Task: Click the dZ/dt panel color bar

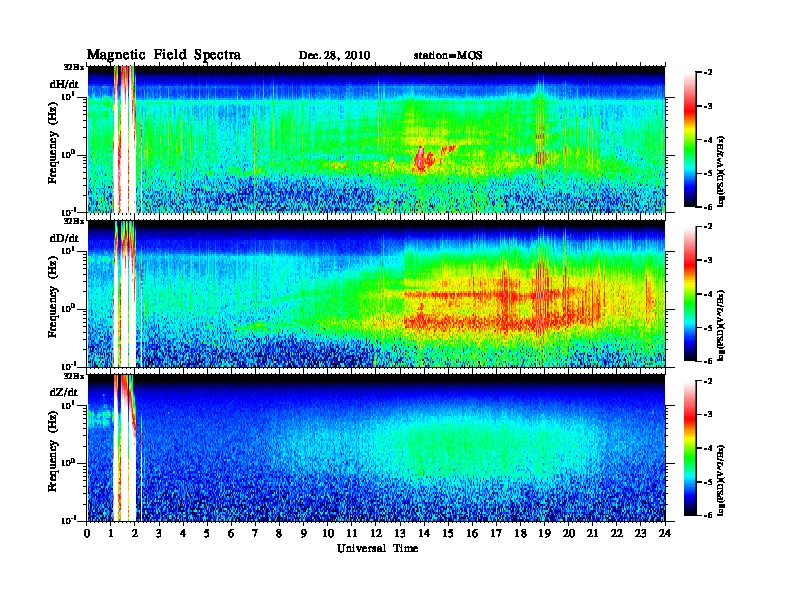Action: click(690, 448)
